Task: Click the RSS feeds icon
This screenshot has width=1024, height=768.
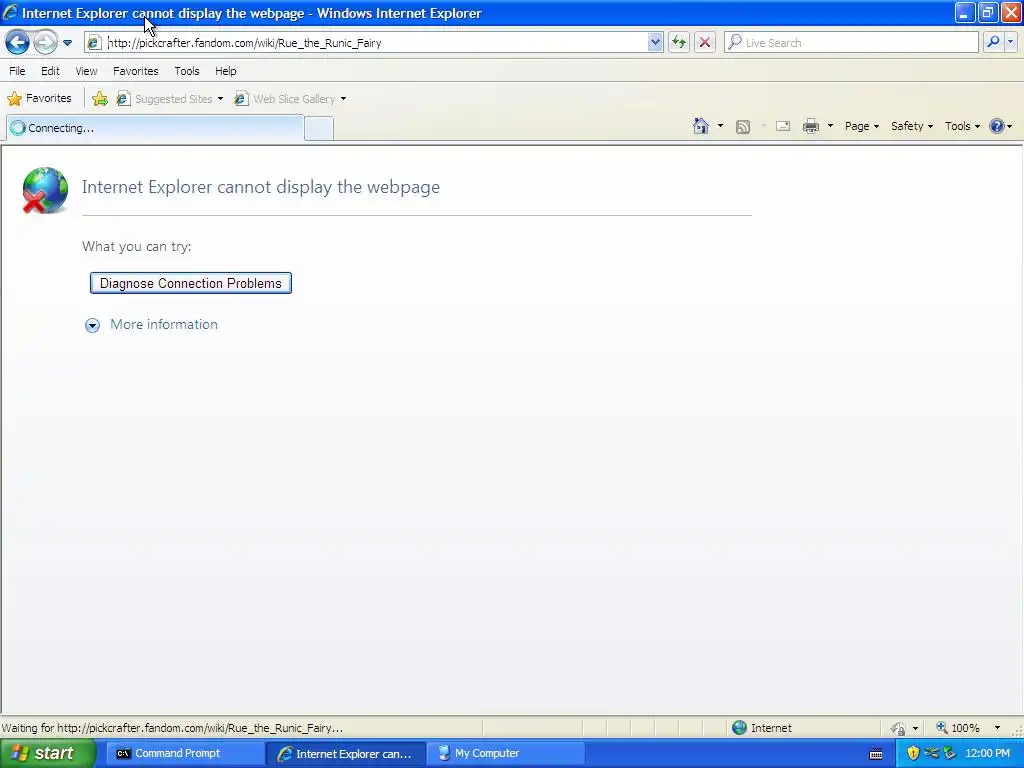Action: tap(743, 127)
